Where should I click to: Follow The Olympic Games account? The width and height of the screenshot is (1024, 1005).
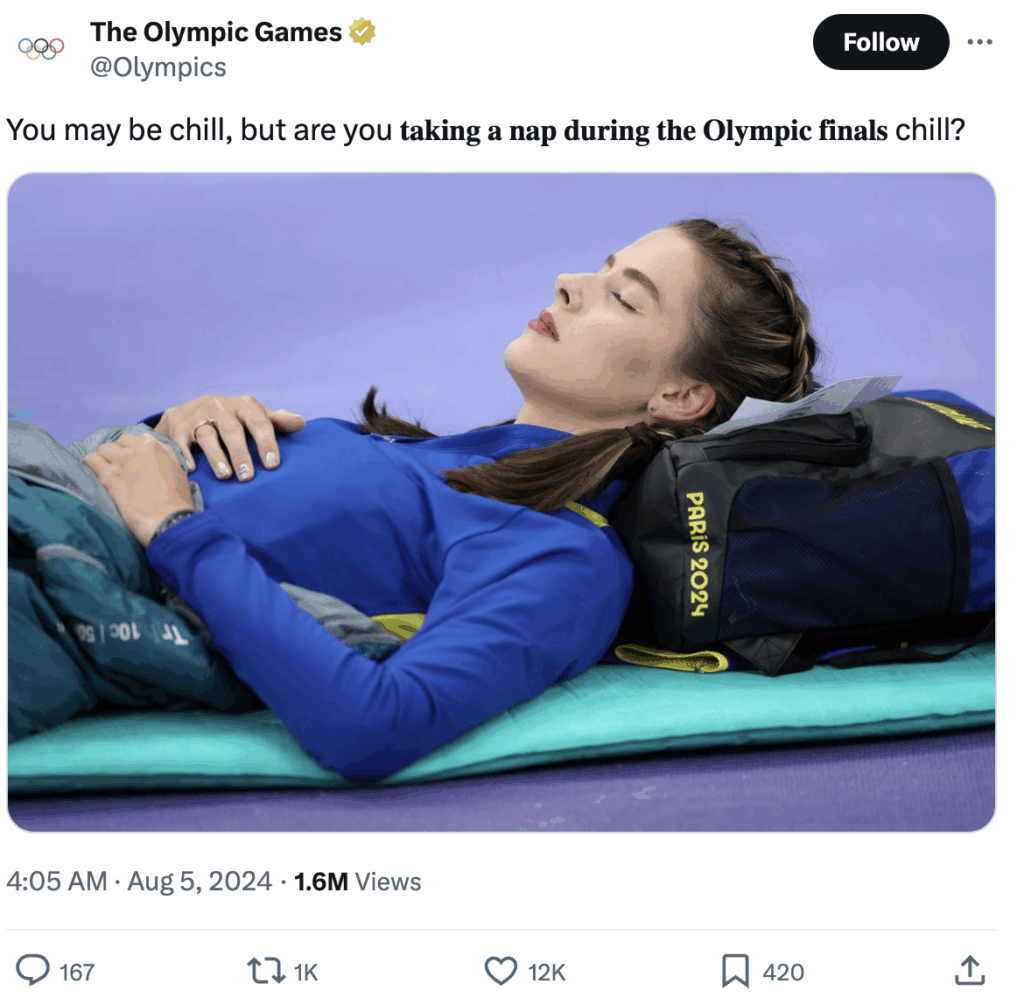coord(880,42)
